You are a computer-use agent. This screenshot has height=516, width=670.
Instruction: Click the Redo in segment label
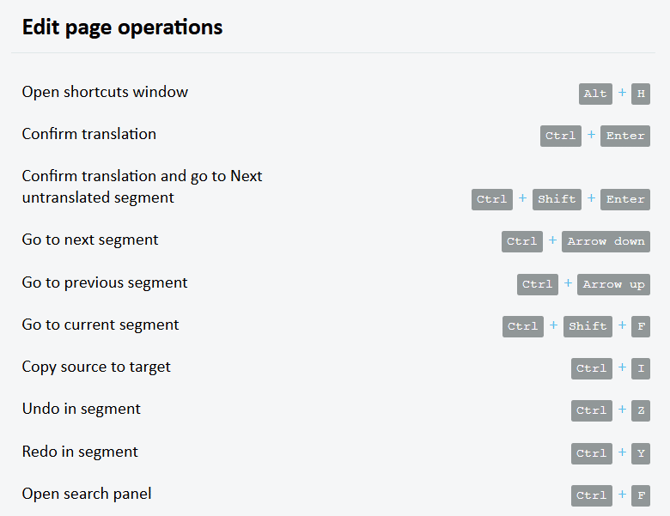pyautogui.click(x=80, y=452)
